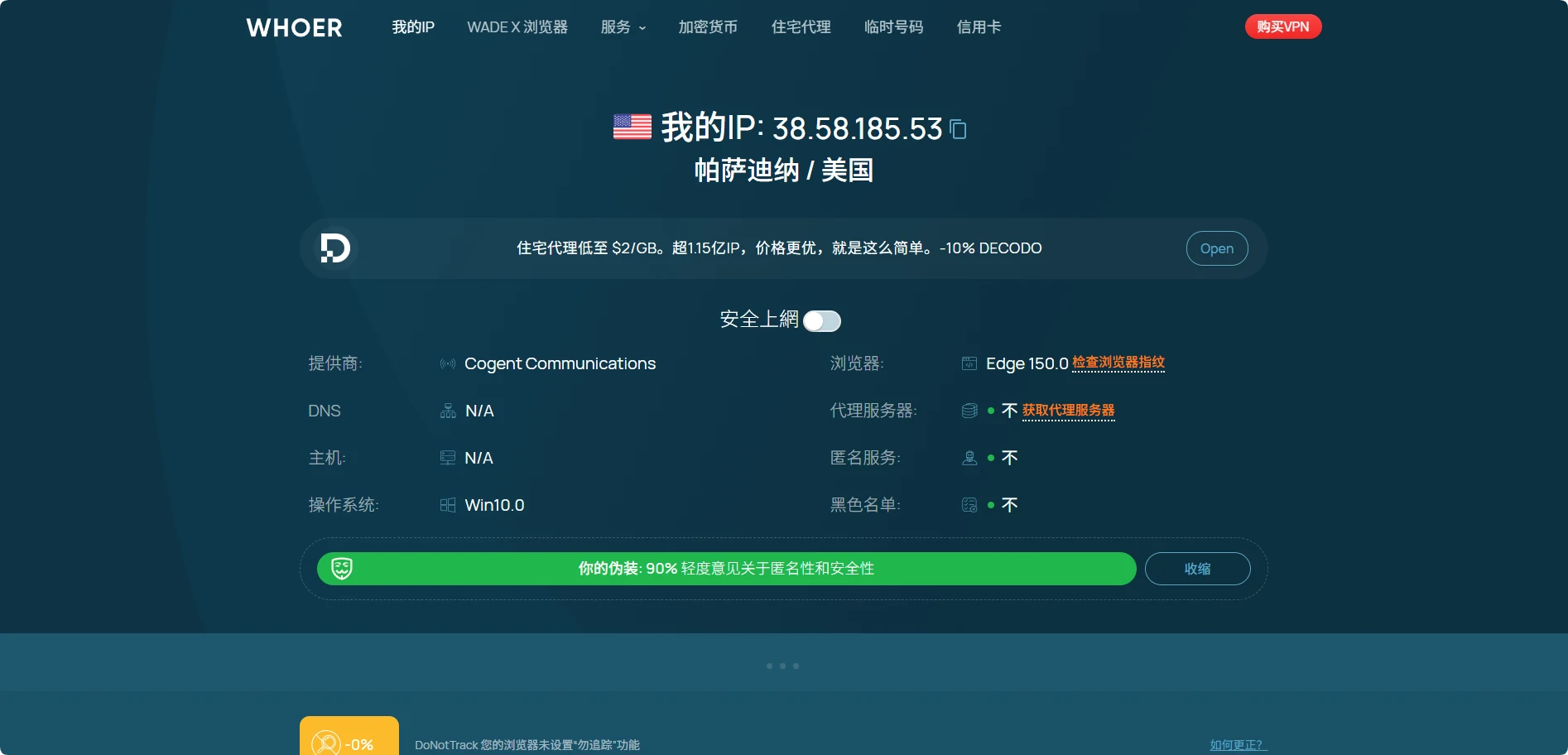The image size is (1568, 755).
Task: Toggle the 安全上網 switch
Action: [822, 321]
